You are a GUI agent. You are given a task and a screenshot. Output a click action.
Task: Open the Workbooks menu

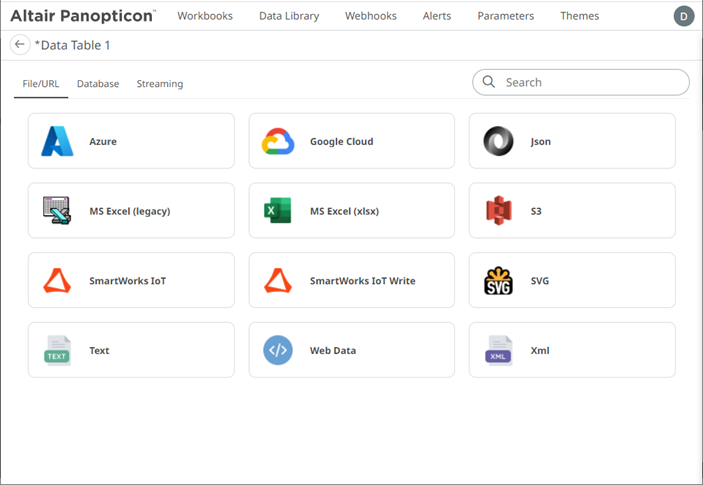(x=205, y=16)
